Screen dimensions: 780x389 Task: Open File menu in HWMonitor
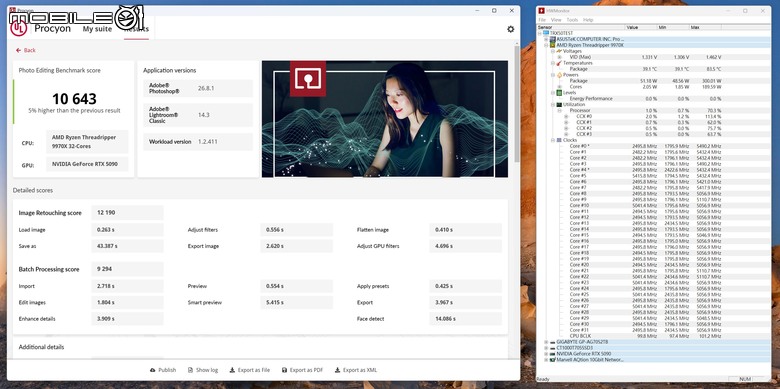pos(542,20)
